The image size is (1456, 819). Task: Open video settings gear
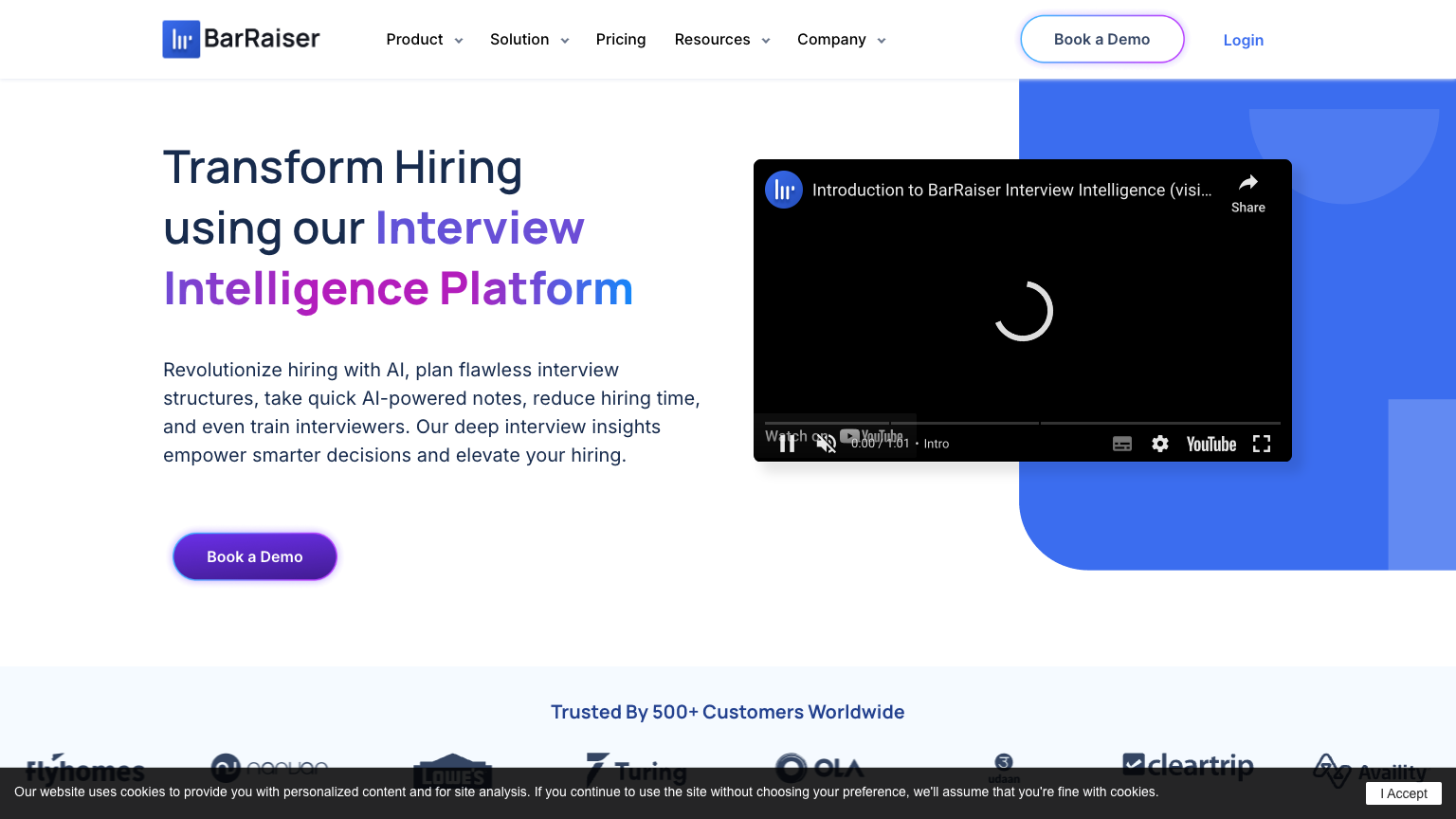(1160, 444)
